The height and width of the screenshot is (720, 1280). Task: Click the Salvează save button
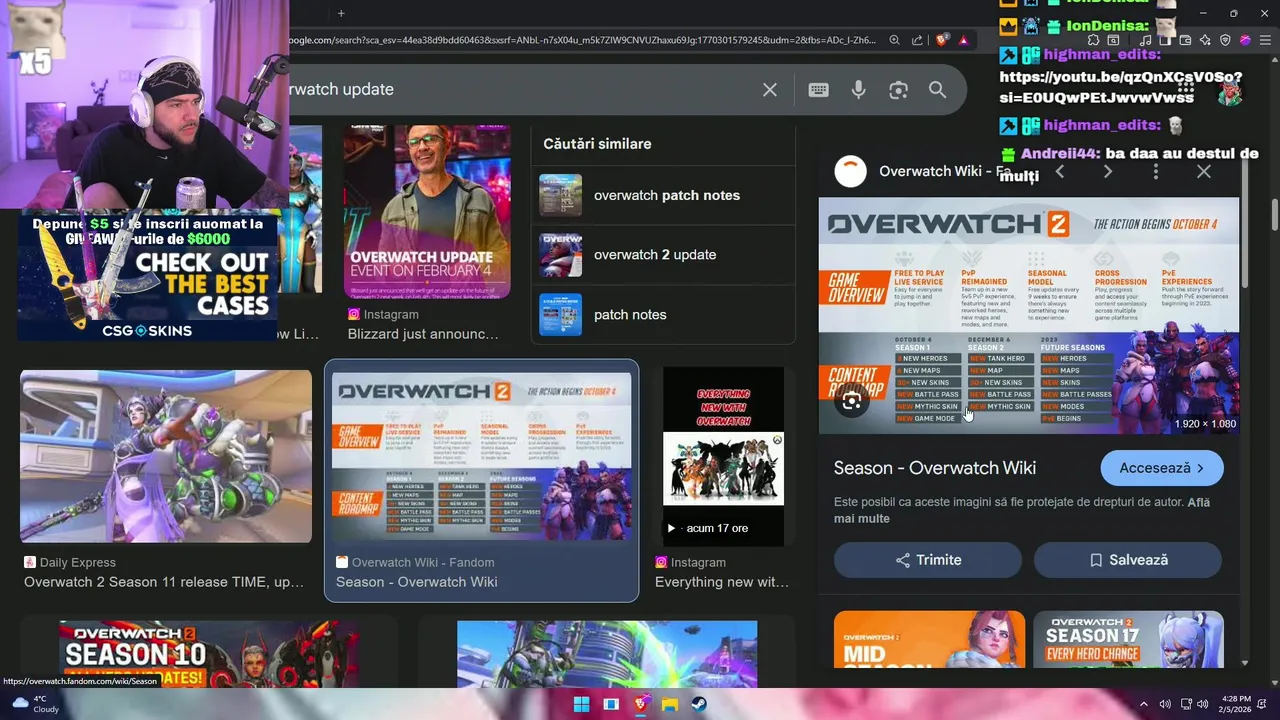pyautogui.click(x=1128, y=560)
